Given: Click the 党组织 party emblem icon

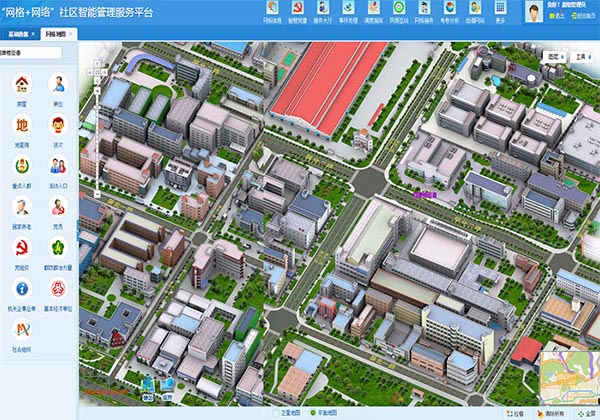Looking at the screenshot, I should [21, 247].
